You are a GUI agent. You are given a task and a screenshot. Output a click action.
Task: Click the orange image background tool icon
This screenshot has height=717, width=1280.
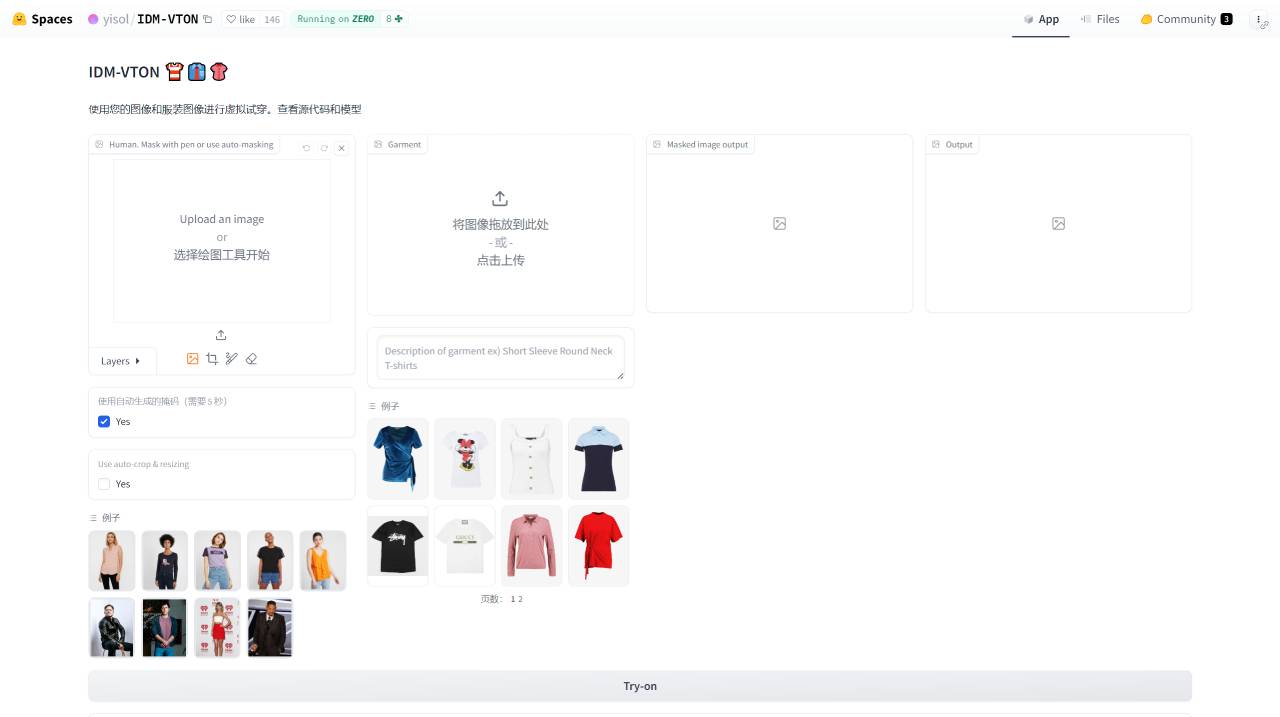tap(192, 359)
